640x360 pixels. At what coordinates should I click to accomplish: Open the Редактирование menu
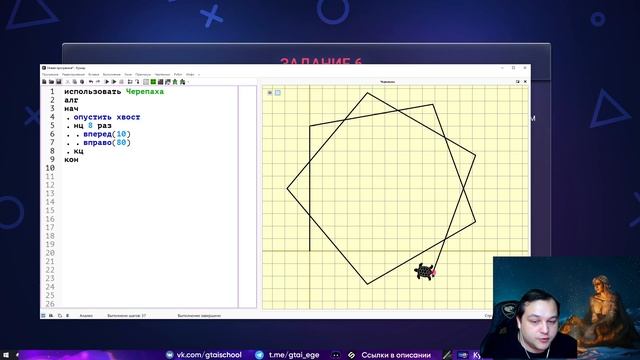(73, 74)
